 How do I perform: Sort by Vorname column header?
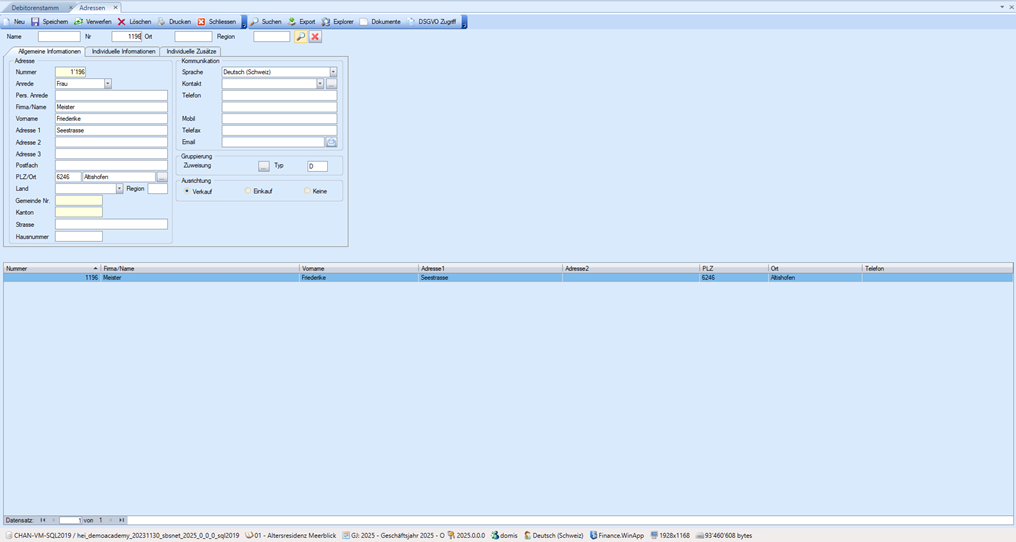tap(359, 268)
